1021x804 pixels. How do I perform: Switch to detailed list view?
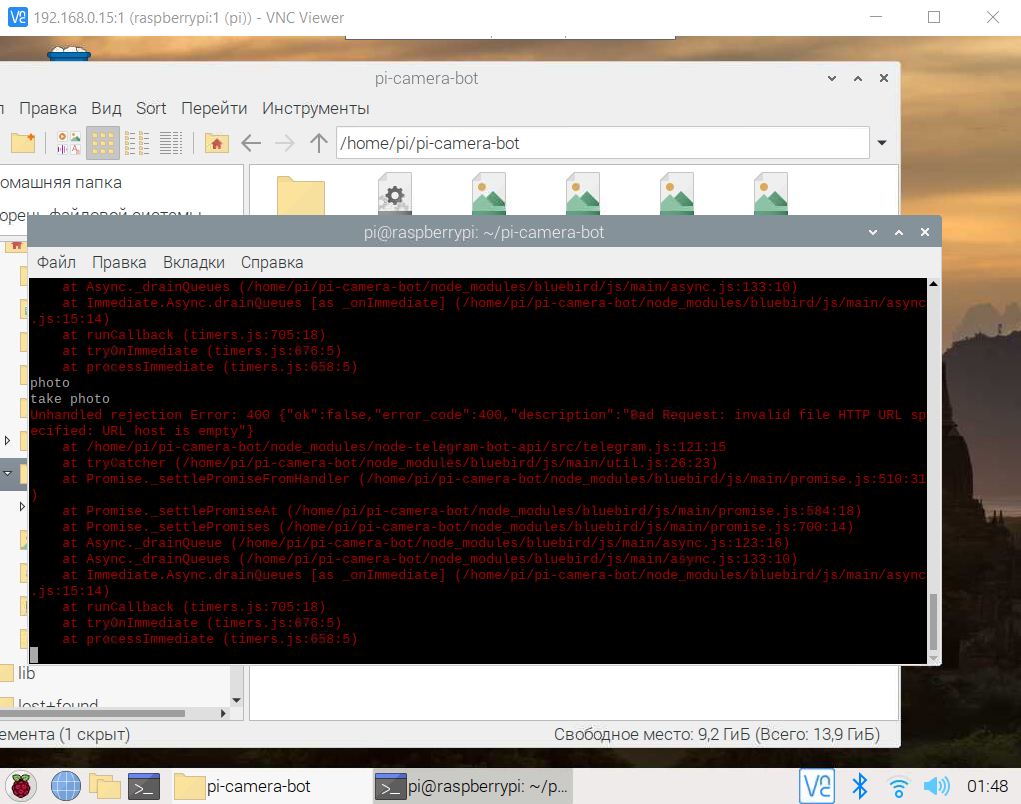pos(171,143)
